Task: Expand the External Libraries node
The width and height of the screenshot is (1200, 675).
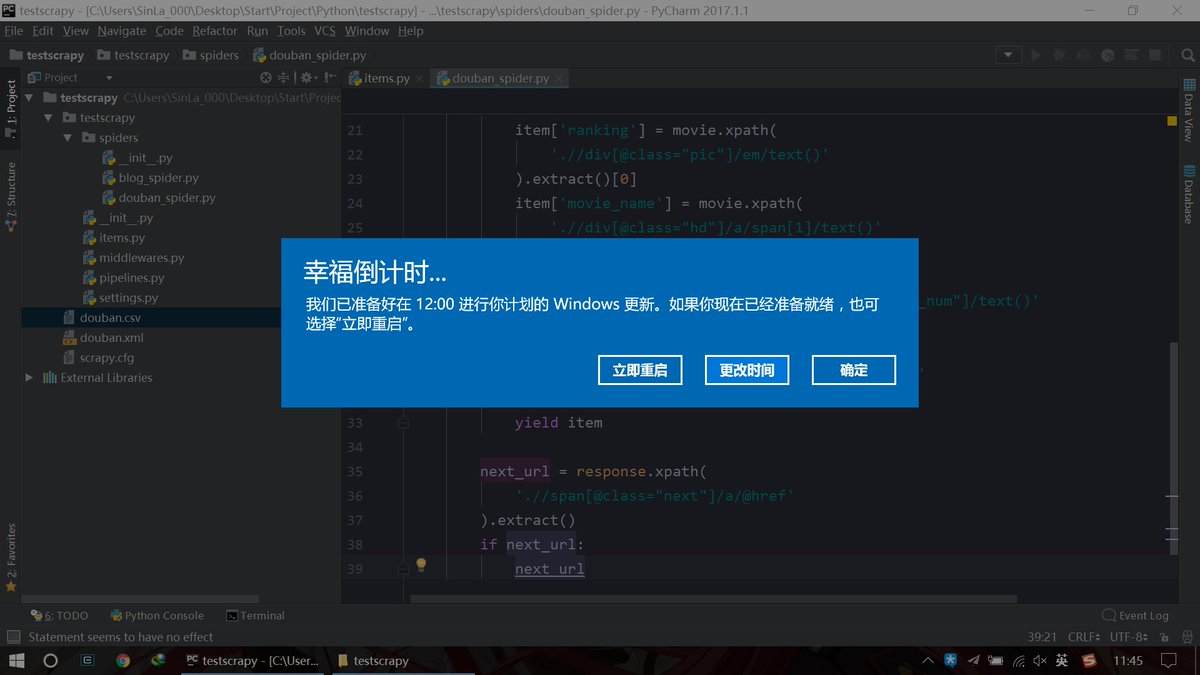Action: pos(30,378)
